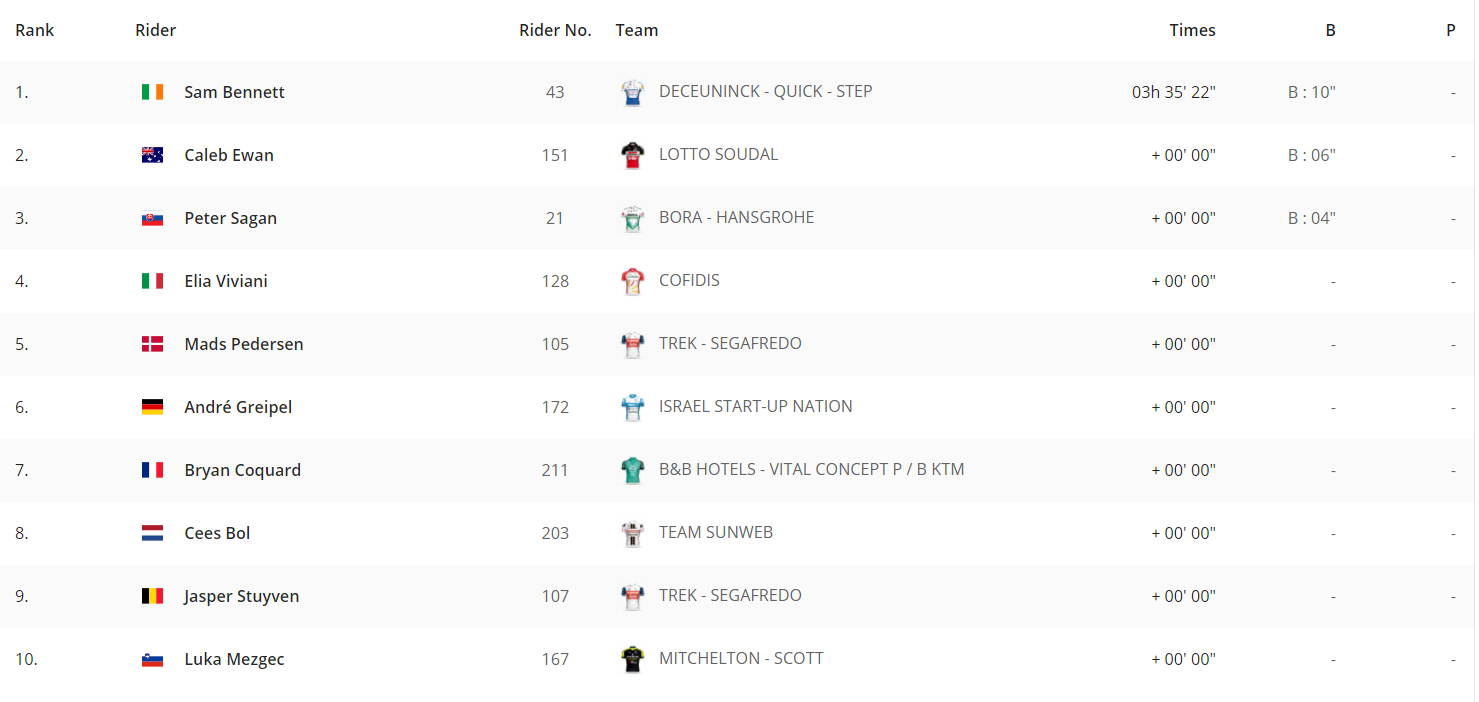Open Bryan Coquard's rider link
The height and width of the screenshot is (702, 1479).
243,470
